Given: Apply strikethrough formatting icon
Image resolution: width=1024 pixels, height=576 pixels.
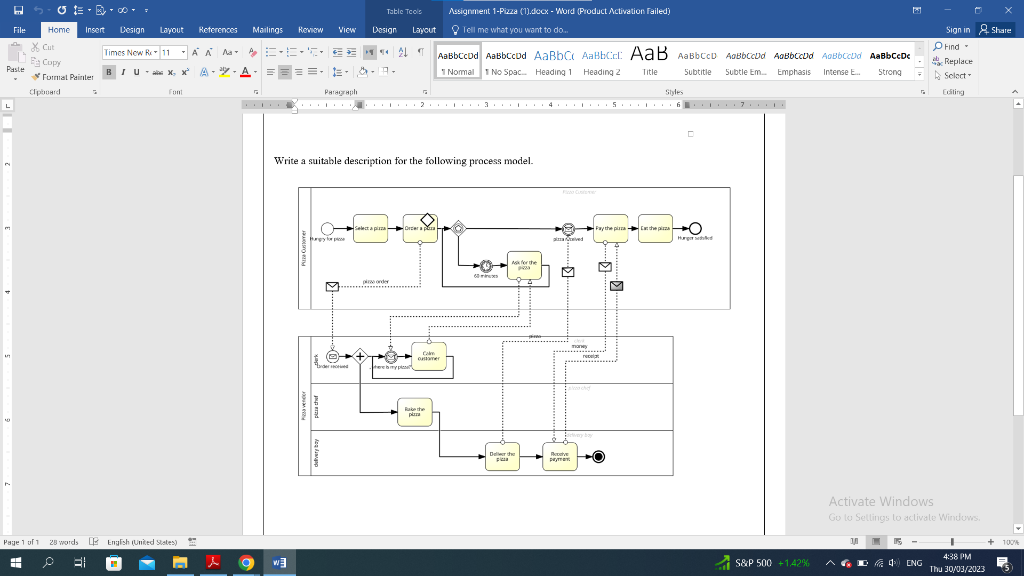Looking at the screenshot, I should point(157,72).
